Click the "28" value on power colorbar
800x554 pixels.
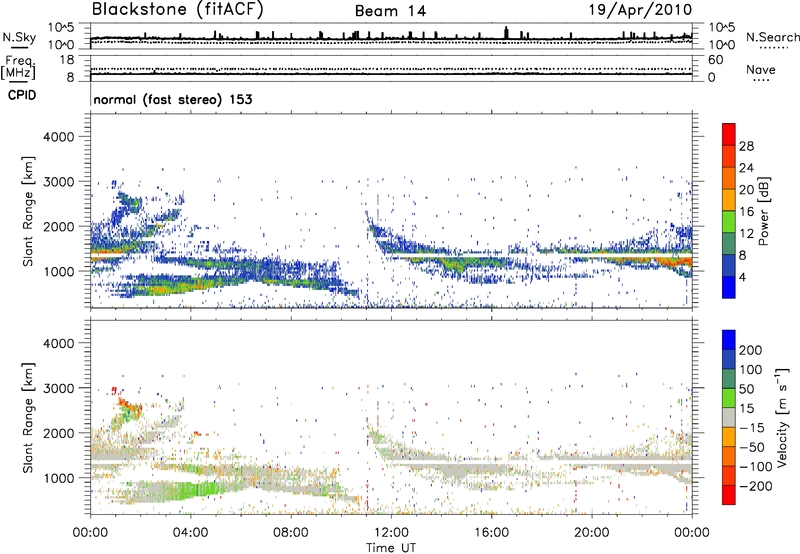(746, 146)
